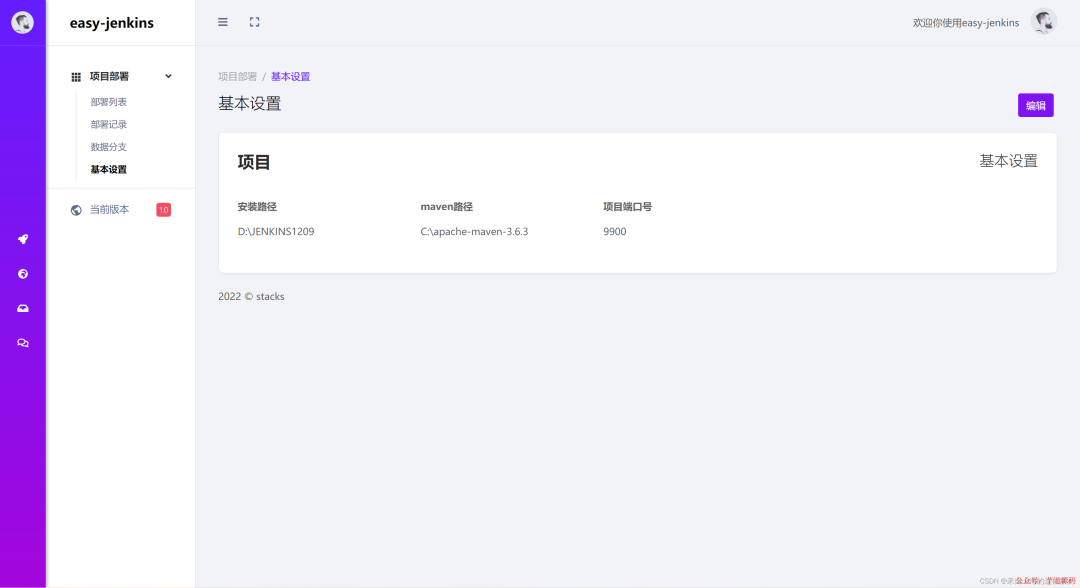Open the user avatar menu top right
Image resolution: width=1080 pixels, height=588 pixels.
pos(1043,21)
